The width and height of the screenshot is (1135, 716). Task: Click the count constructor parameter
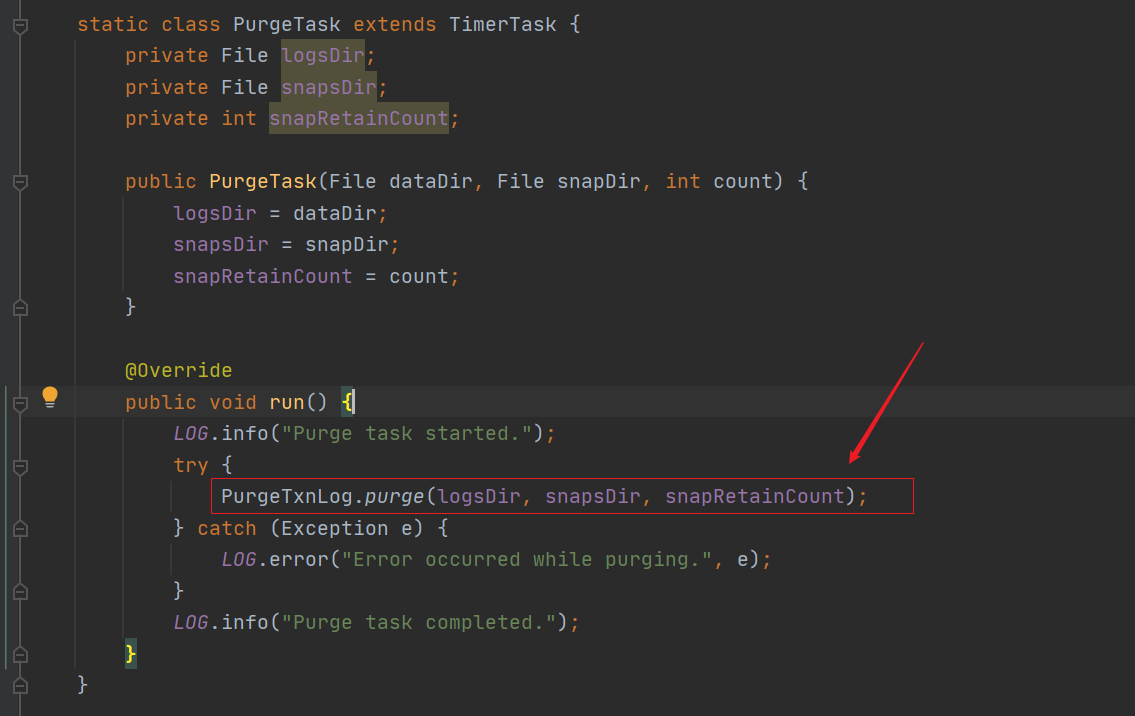click(x=743, y=182)
